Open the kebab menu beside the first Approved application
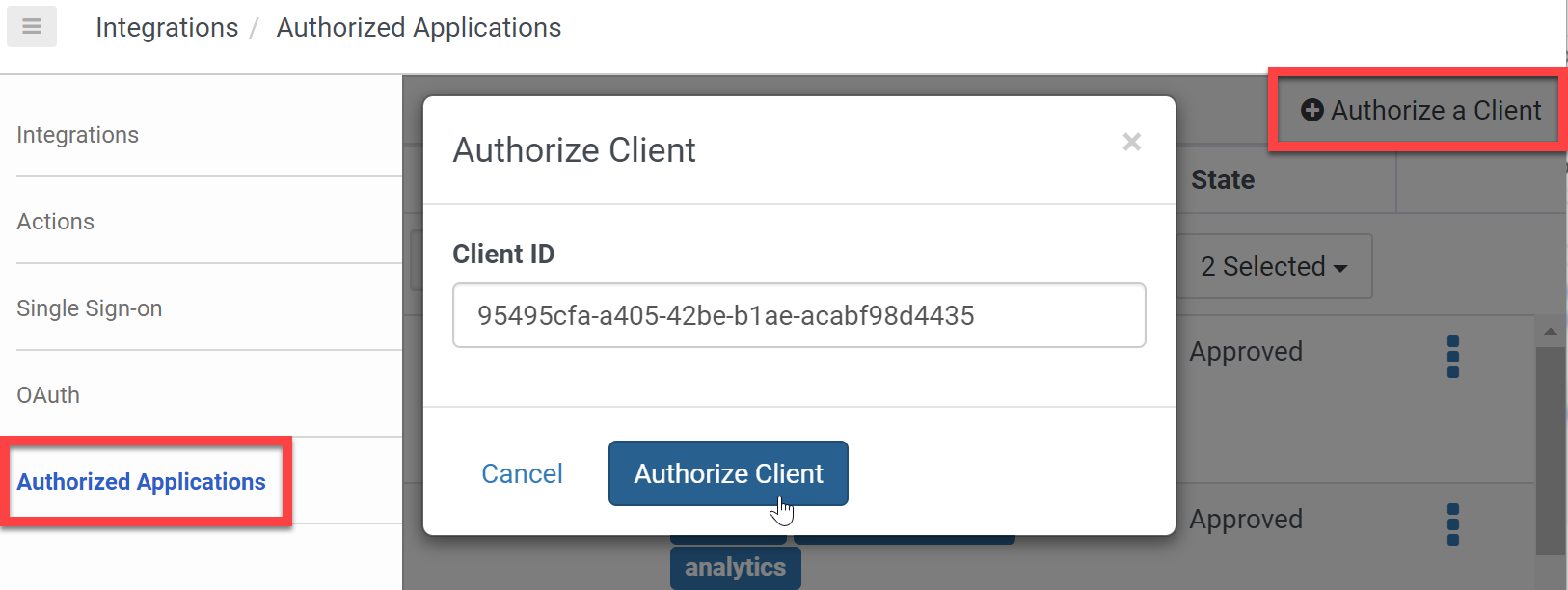This screenshot has height=590, width=1568. point(1453,356)
